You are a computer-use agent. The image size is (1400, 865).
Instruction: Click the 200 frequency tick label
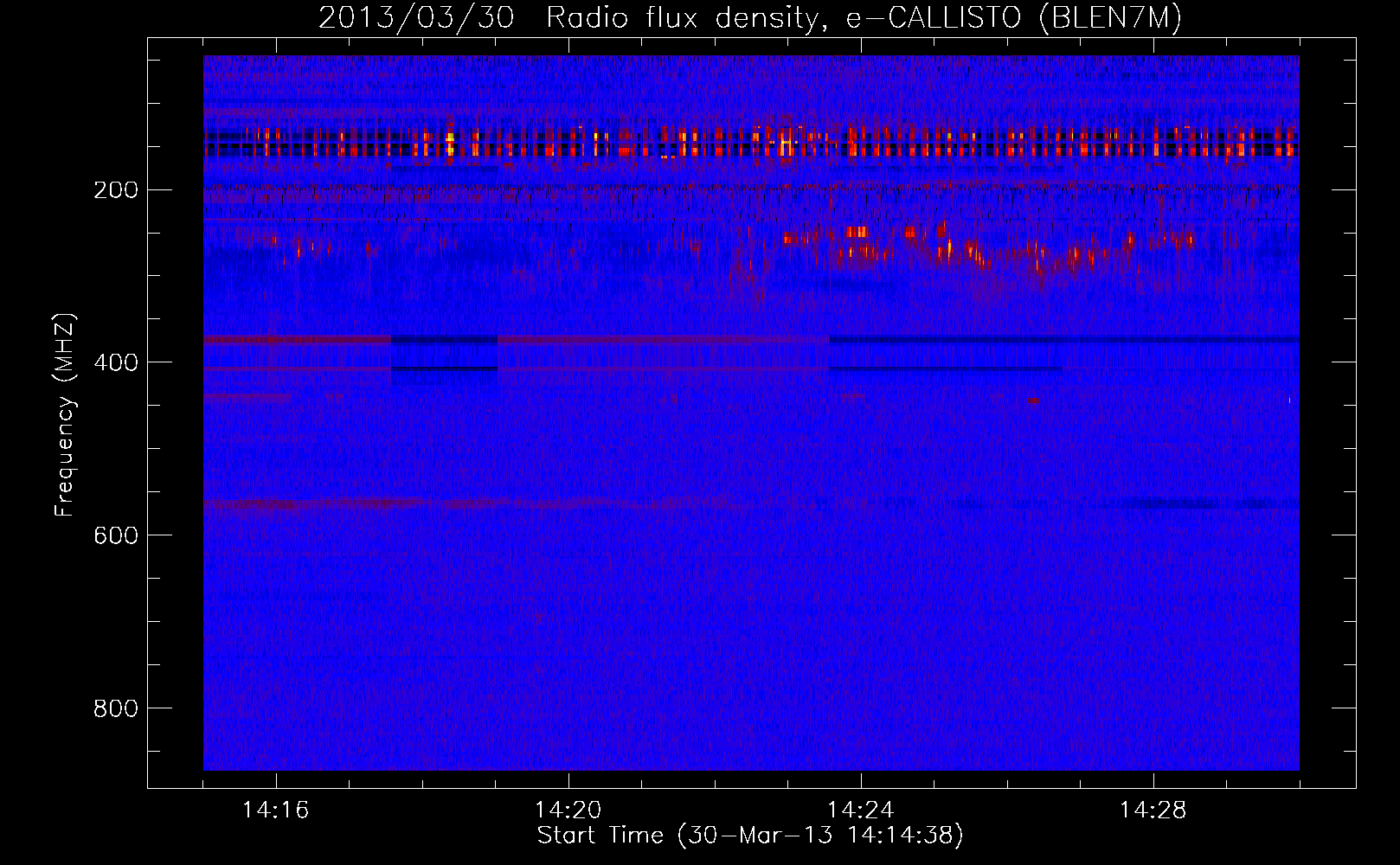[116, 189]
